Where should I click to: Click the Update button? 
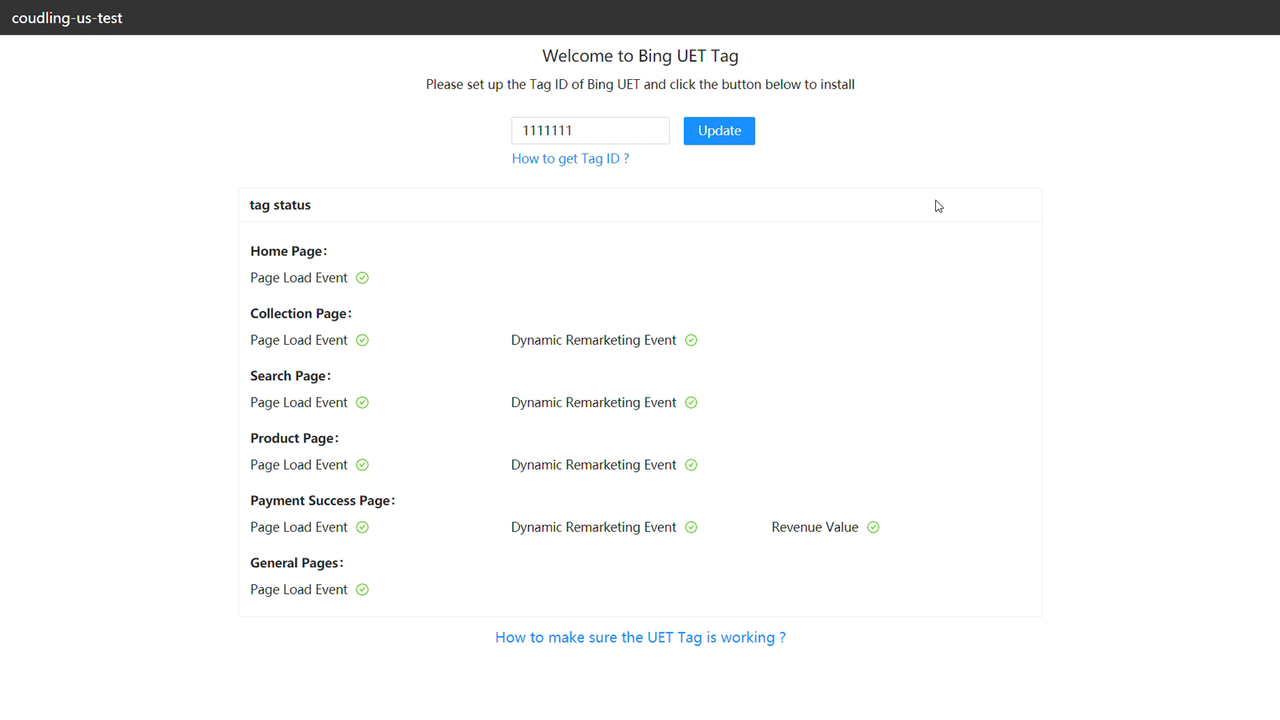click(719, 131)
